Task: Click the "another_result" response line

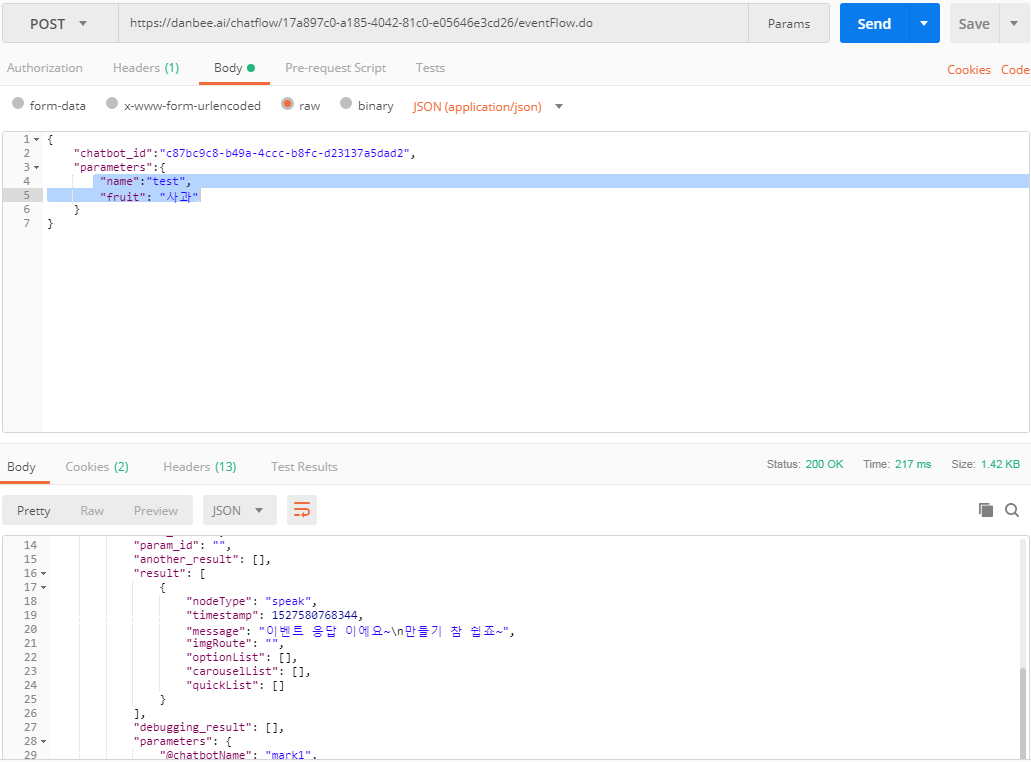Action: click(203, 560)
